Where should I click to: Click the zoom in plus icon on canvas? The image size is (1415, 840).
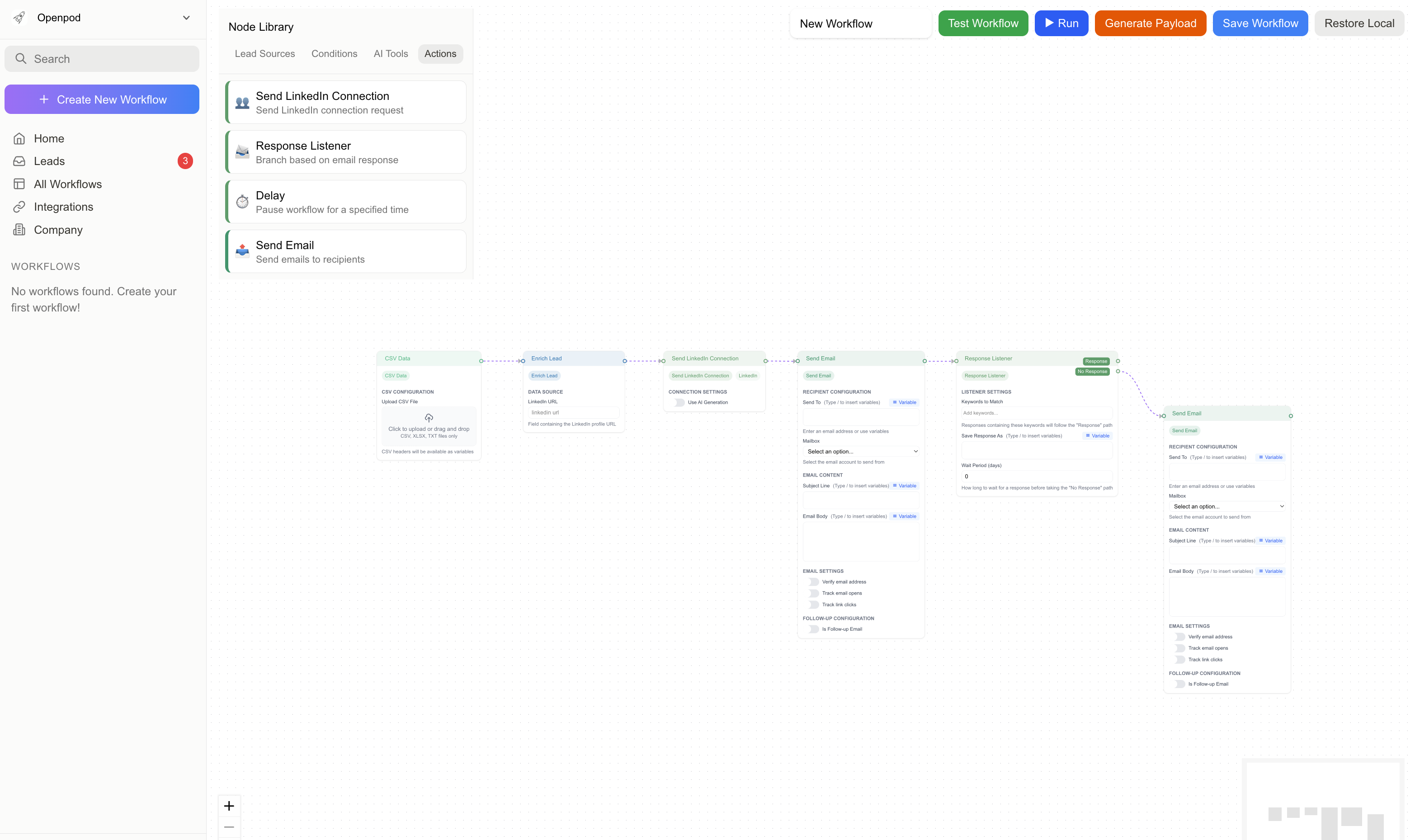tap(229, 806)
